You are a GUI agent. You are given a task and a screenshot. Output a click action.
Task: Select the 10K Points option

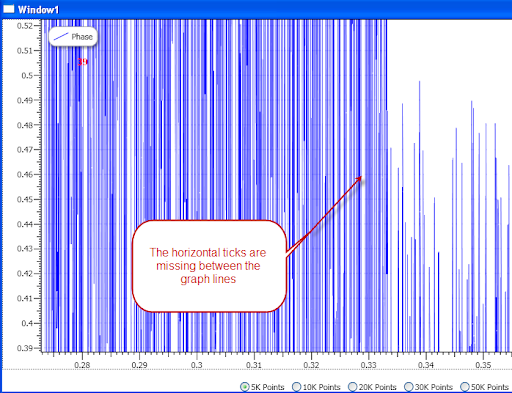point(296,387)
